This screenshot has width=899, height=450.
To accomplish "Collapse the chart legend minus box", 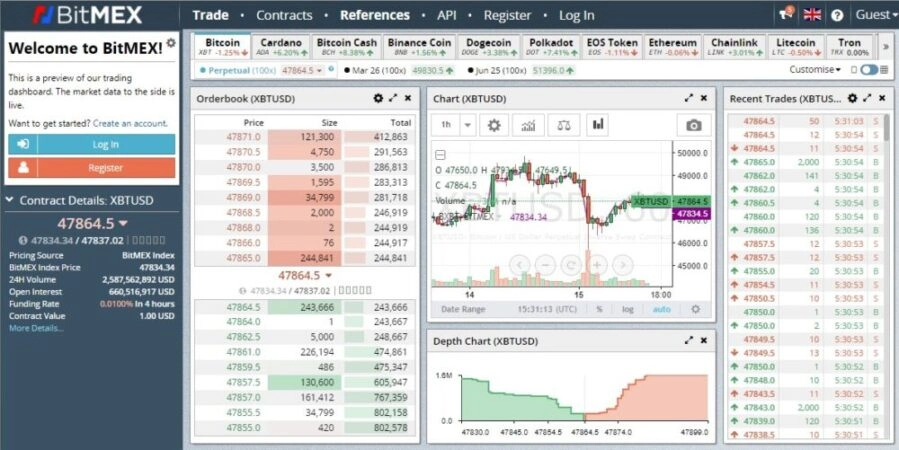I will (x=440, y=155).
